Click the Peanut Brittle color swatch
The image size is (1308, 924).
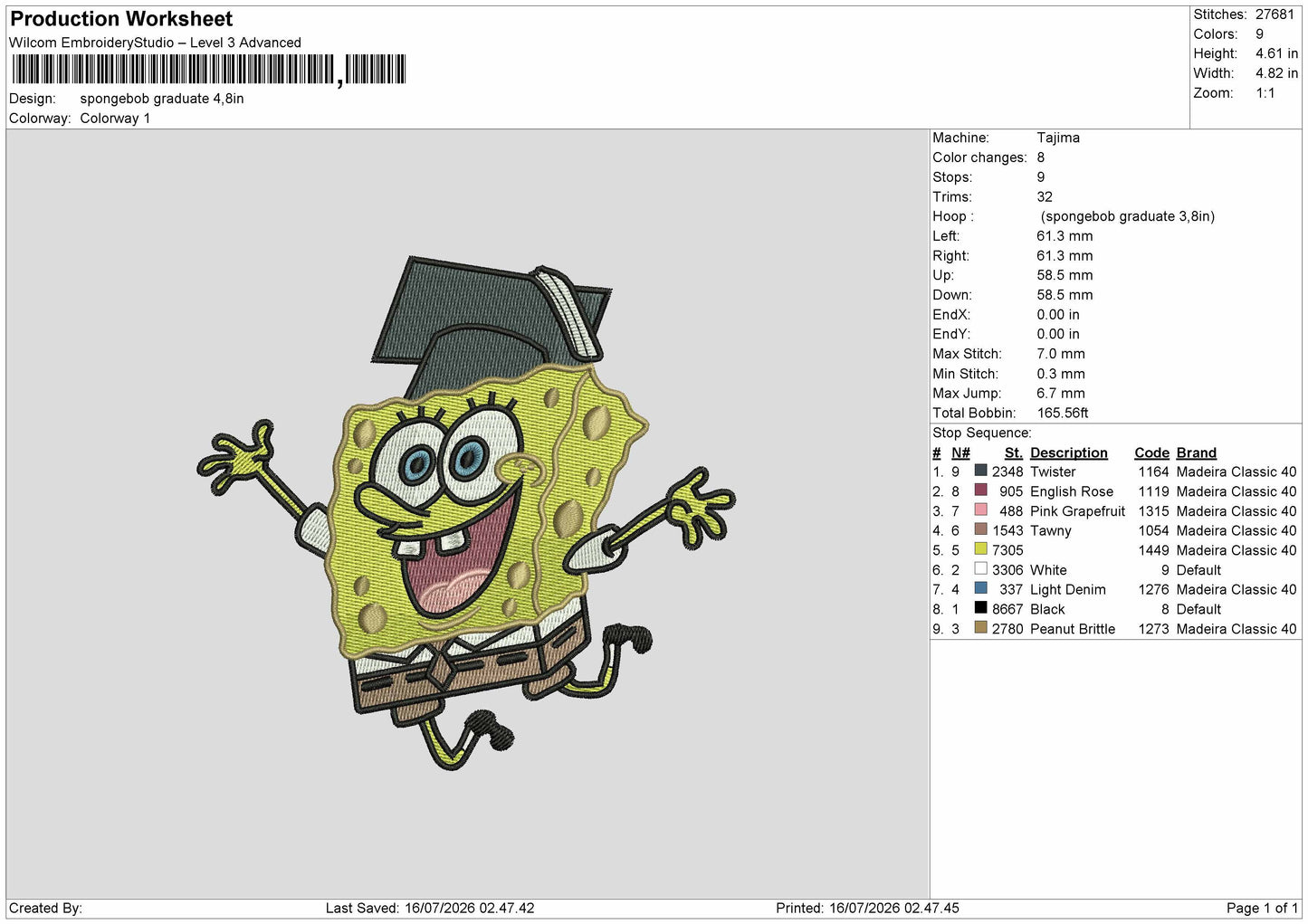tap(980, 628)
